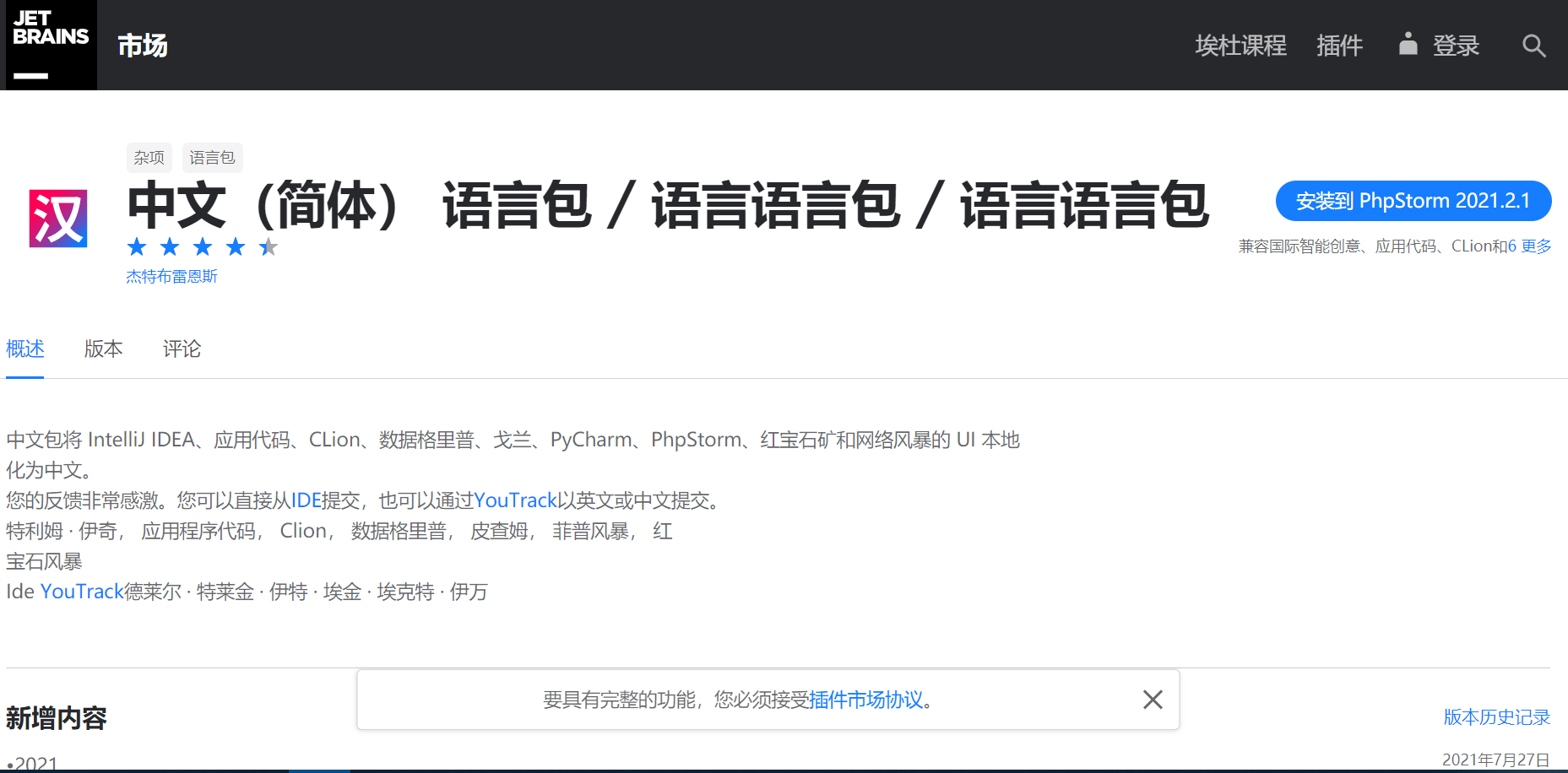Click the IDE link in the feedback sentence
Image resolution: width=1568 pixels, height=773 pixels.
tap(307, 500)
